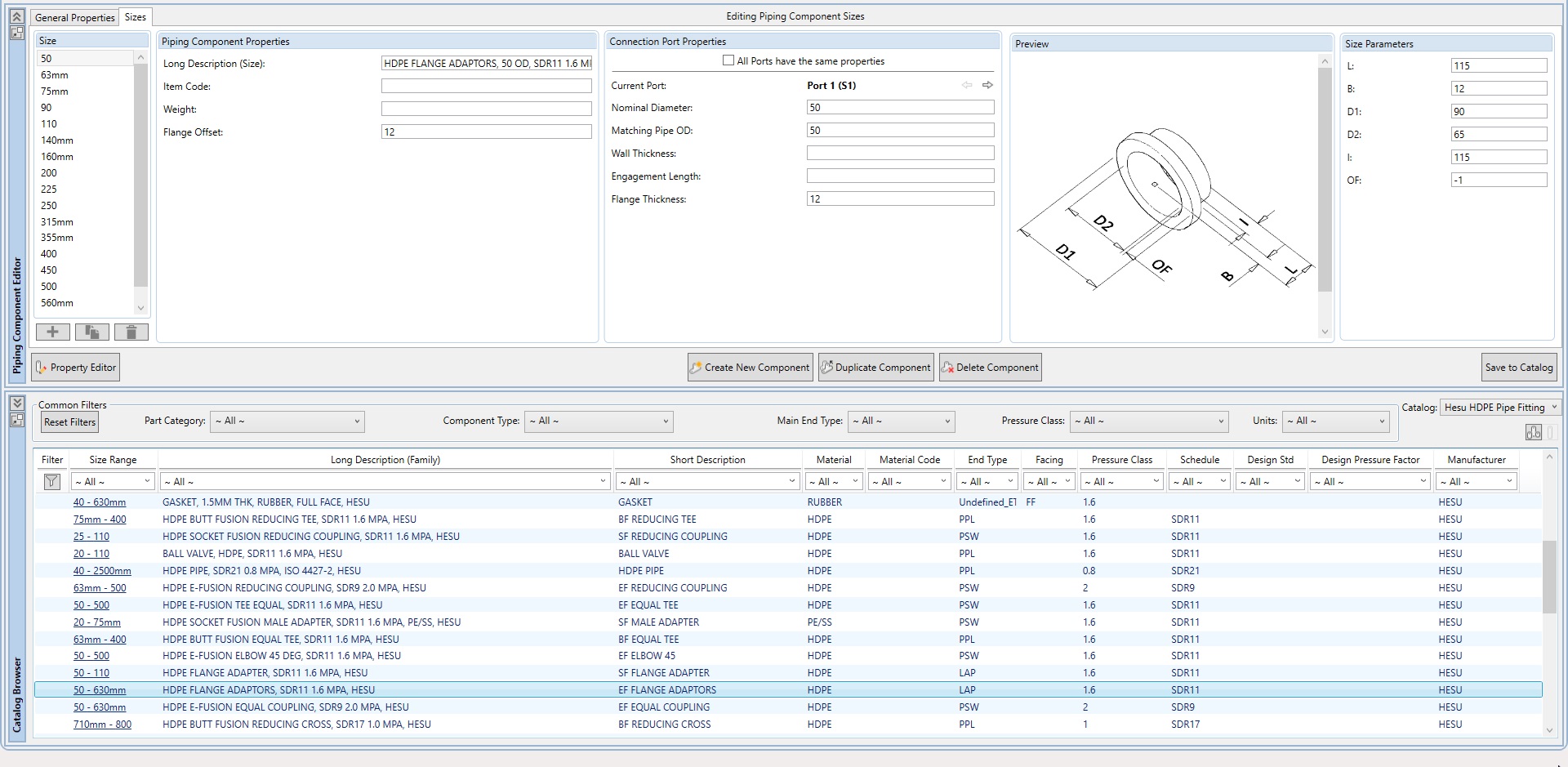Switch to the General Properties tab

74,17
